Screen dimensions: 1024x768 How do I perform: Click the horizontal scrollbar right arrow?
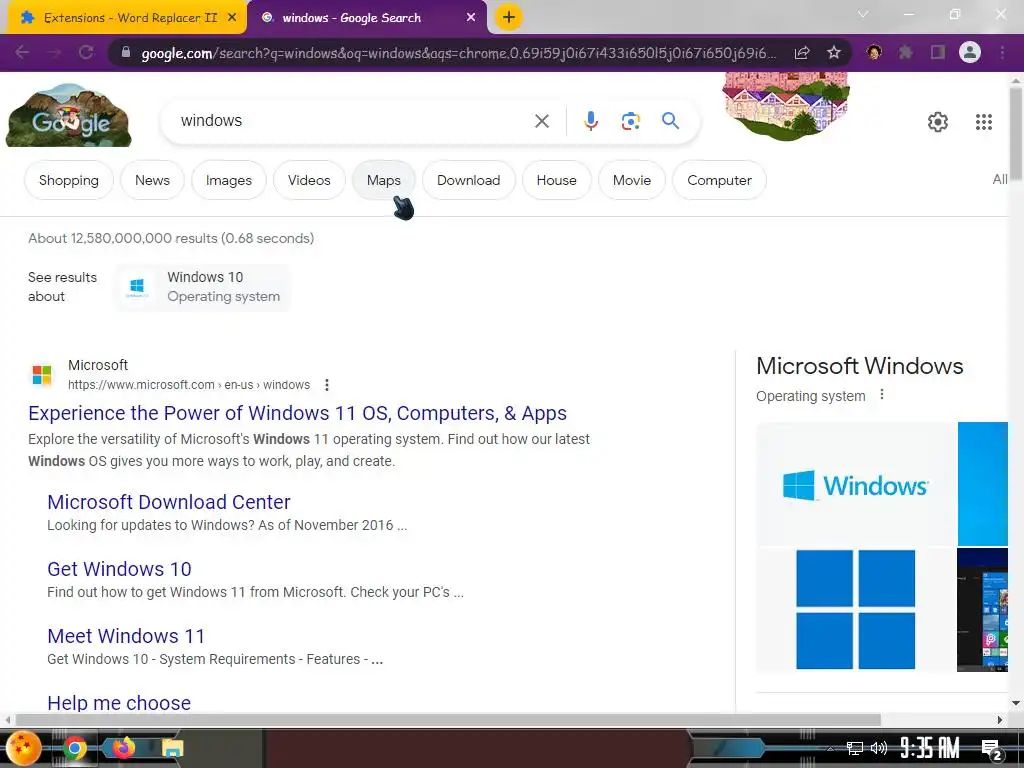1000,720
